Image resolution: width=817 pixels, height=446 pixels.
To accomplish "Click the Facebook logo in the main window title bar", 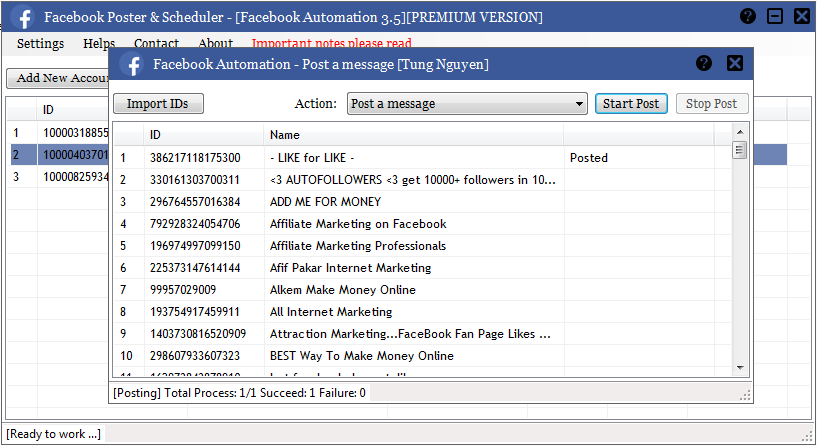I will point(22,18).
